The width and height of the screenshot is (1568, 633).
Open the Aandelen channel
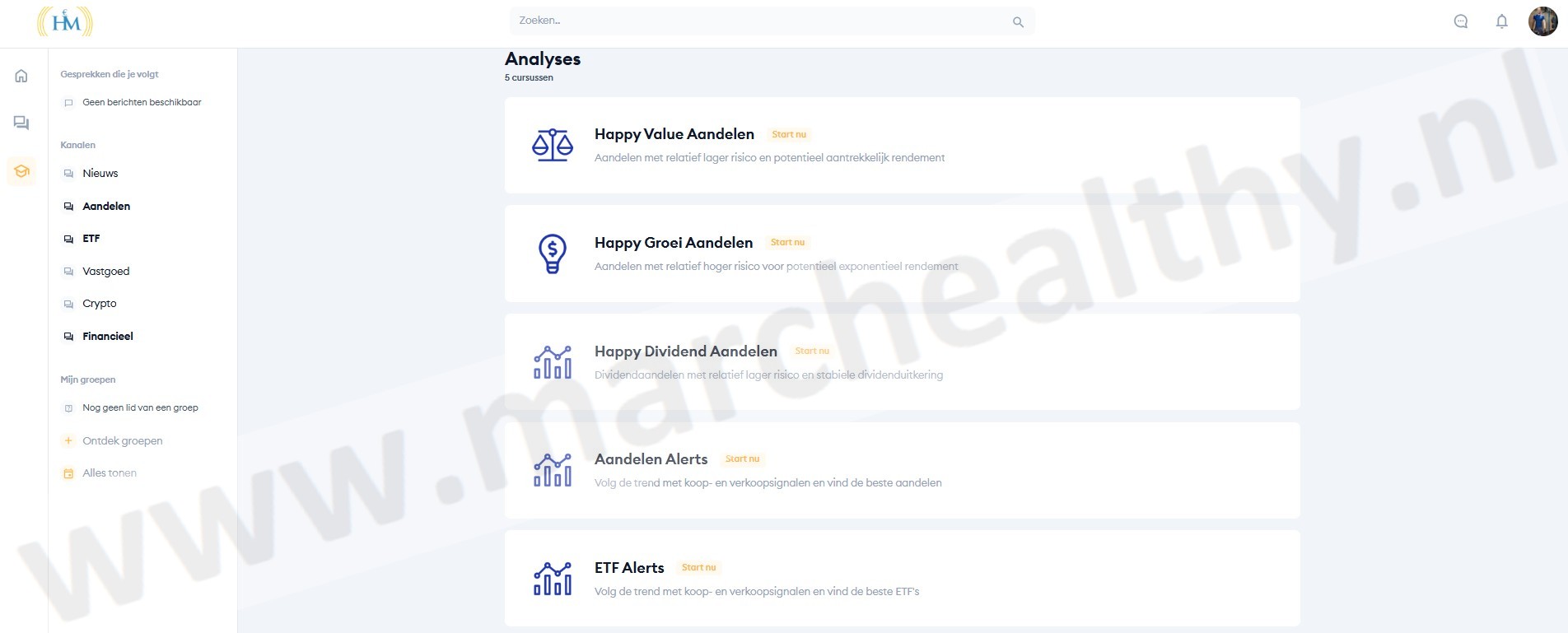106,207
